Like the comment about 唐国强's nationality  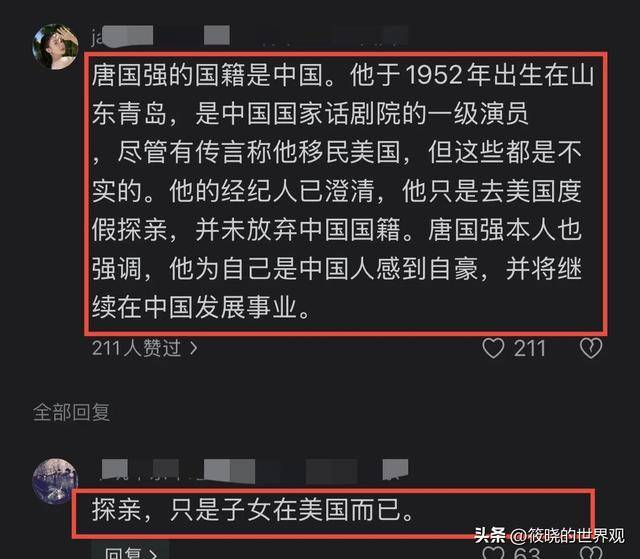pyautogui.click(x=493, y=349)
